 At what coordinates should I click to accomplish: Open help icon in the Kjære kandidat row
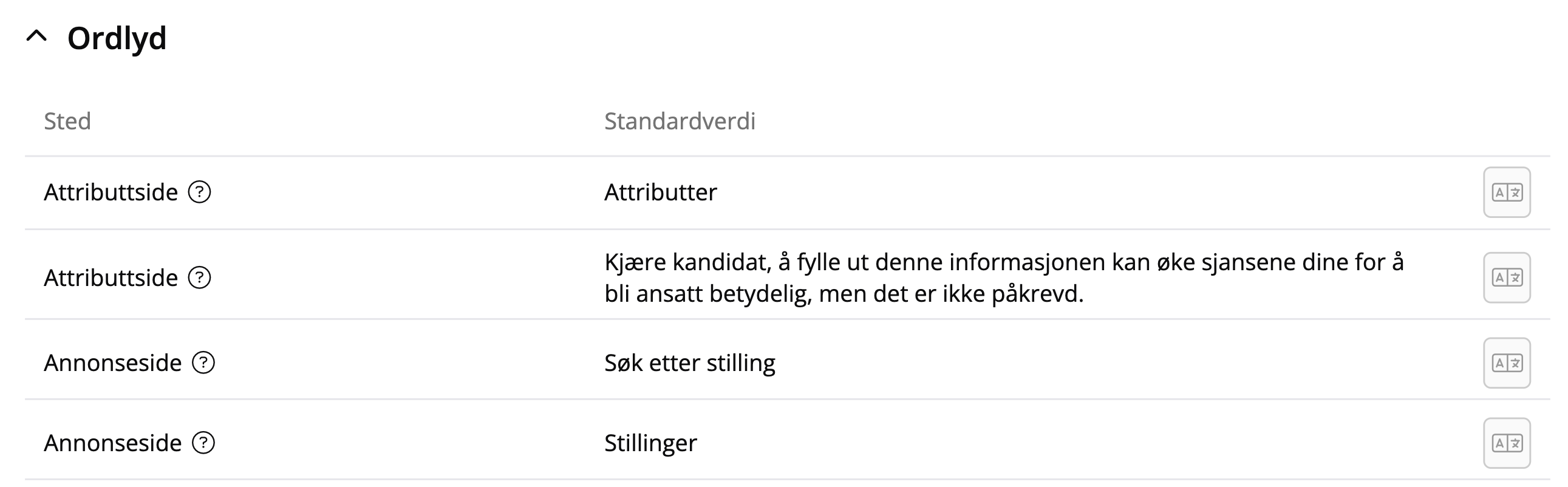tap(199, 278)
